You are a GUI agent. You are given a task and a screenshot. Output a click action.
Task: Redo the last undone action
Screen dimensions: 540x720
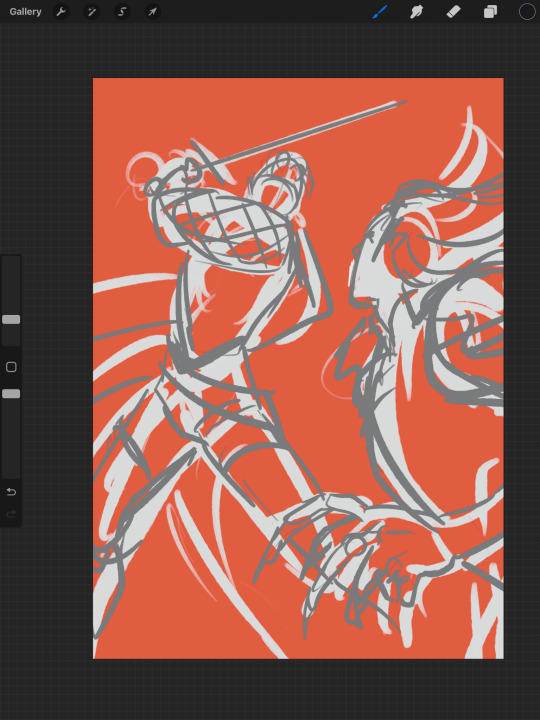point(11,513)
